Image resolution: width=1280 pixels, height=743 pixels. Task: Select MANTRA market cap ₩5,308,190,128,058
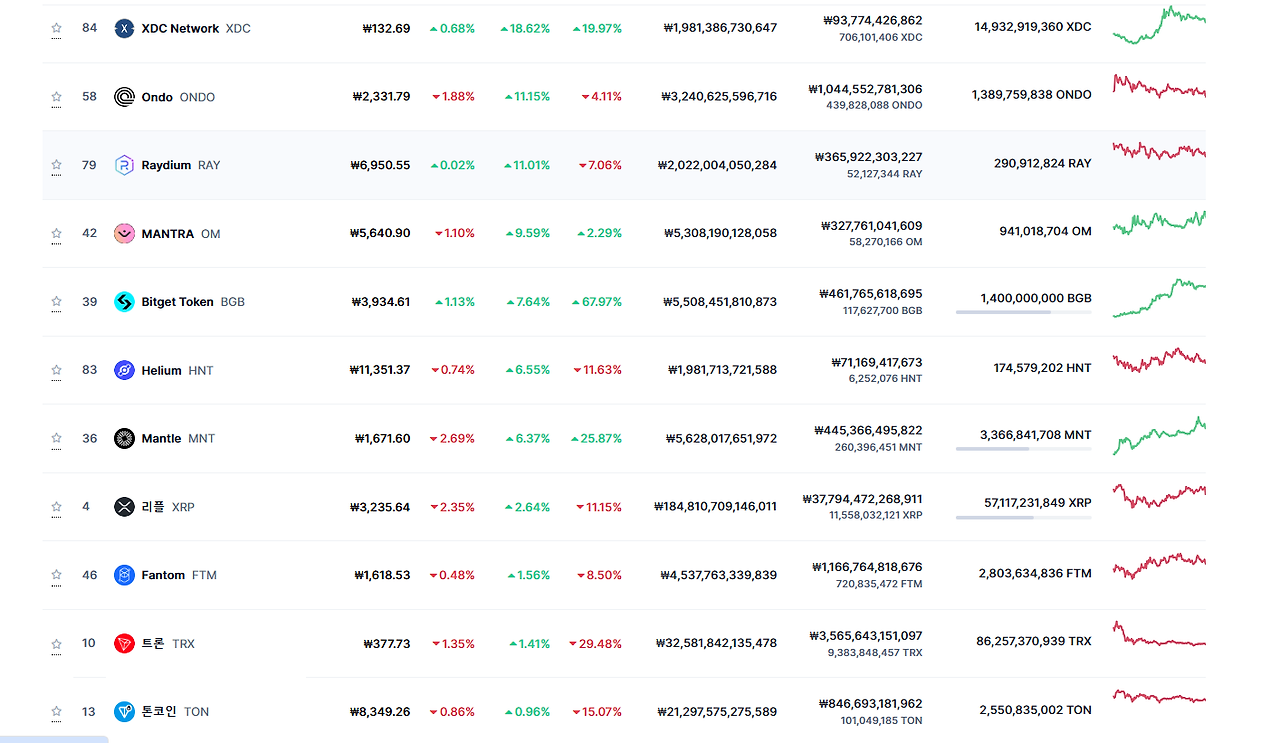pyautogui.click(x=721, y=233)
